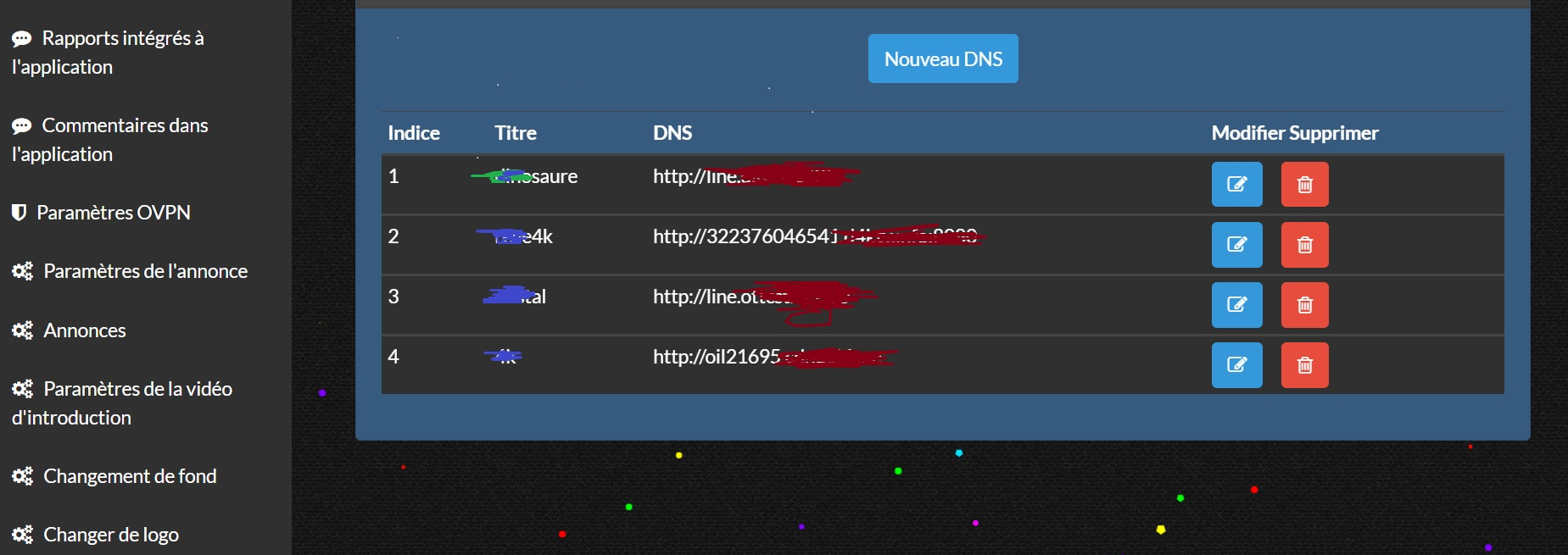The image size is (1568, 555).
Task: Edit the DNS entry in row 2
Action: tap(1236, 245)
